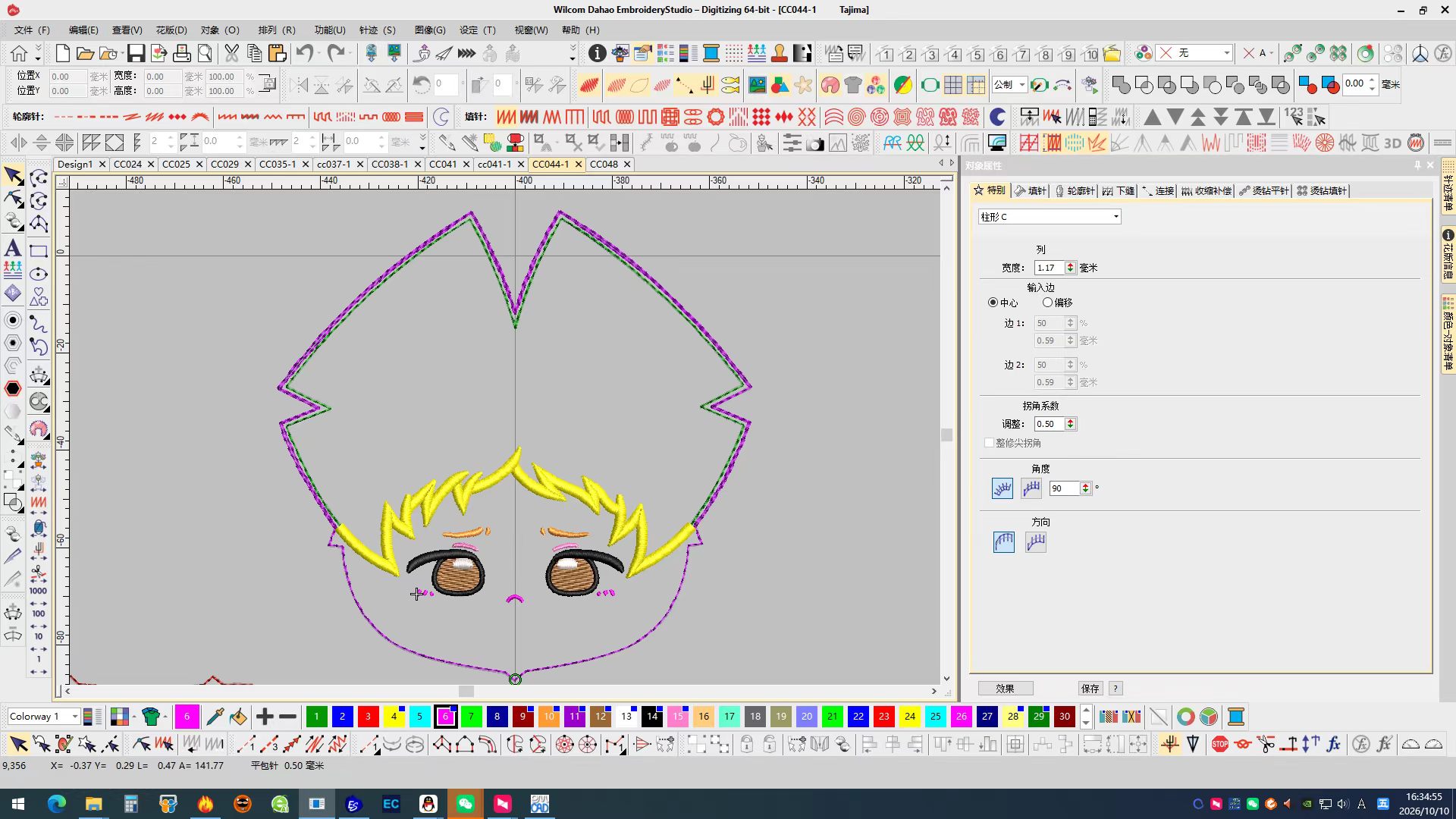Open the home icon on the main toolbar

[19, 53]
